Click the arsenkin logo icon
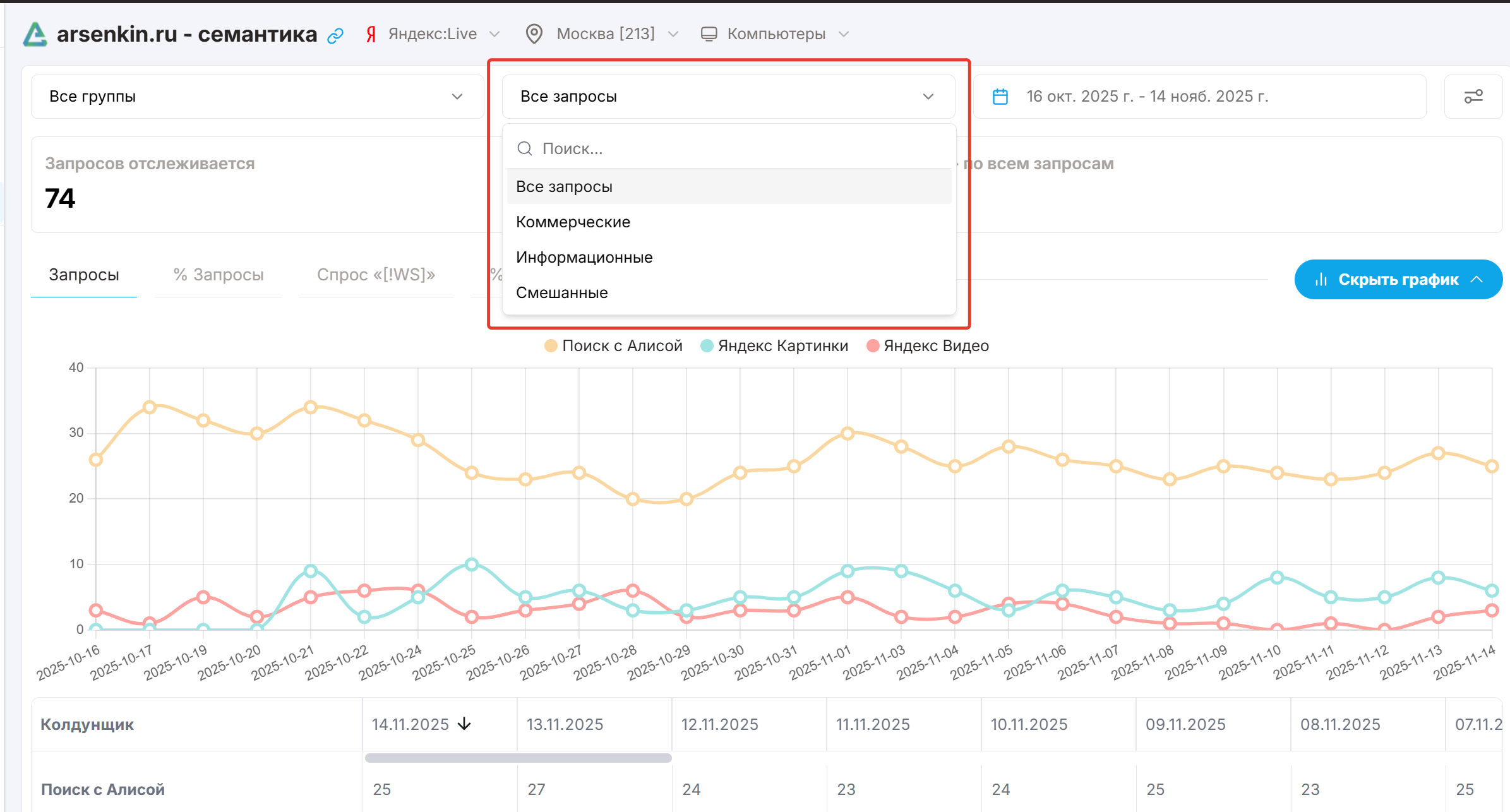 tap(35, 34)
